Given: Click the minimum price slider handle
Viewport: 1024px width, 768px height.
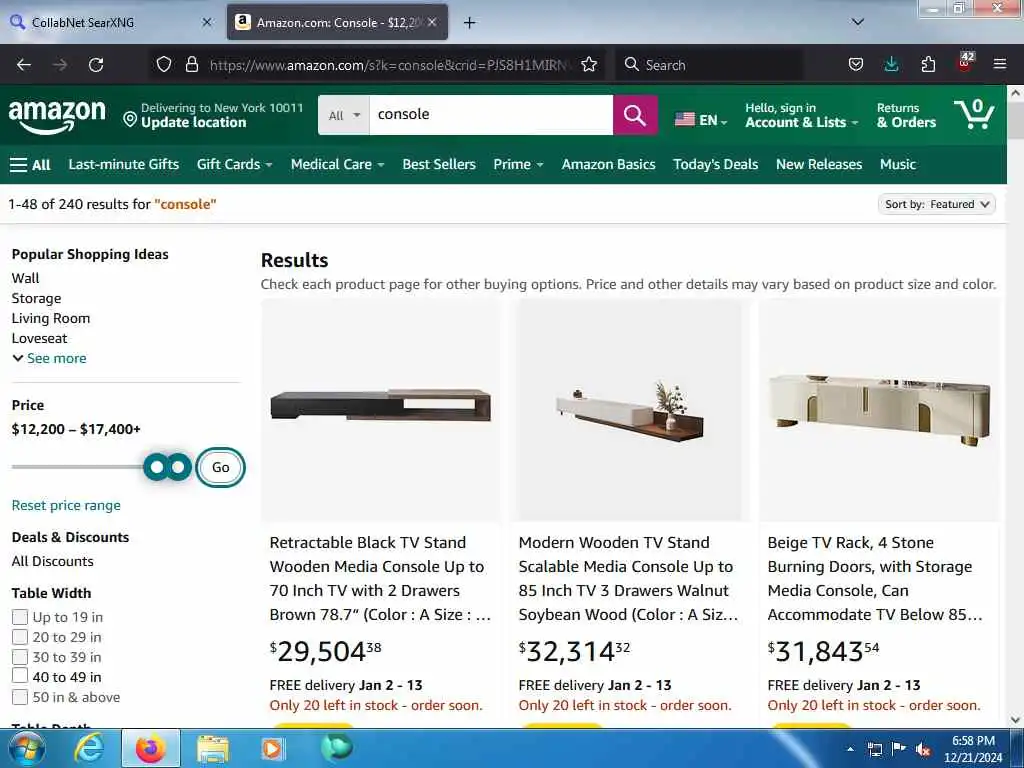Looking at the screenshot, I should 157,467.
